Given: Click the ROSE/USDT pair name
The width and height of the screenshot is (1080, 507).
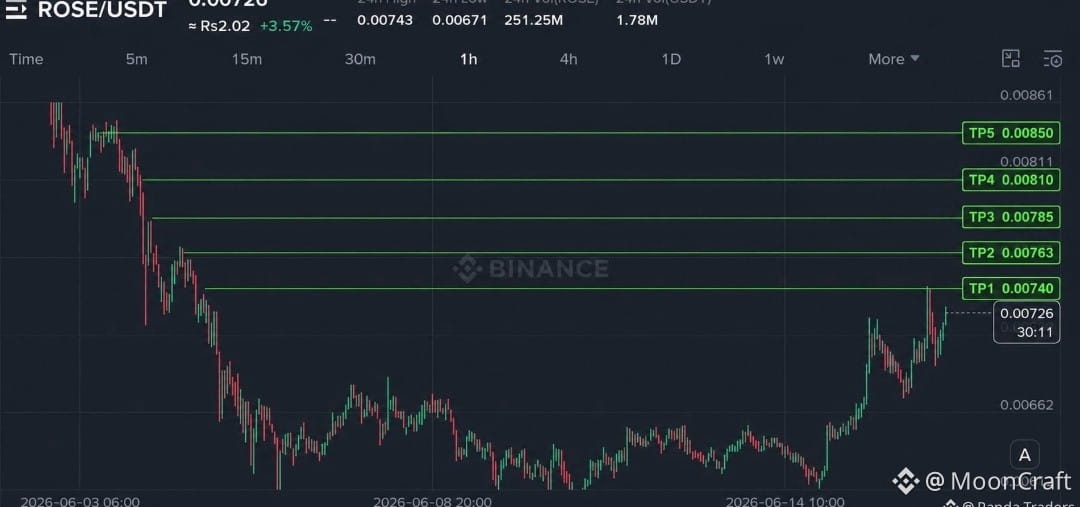Looking at the screenshot, I should (x=102, y=10).
